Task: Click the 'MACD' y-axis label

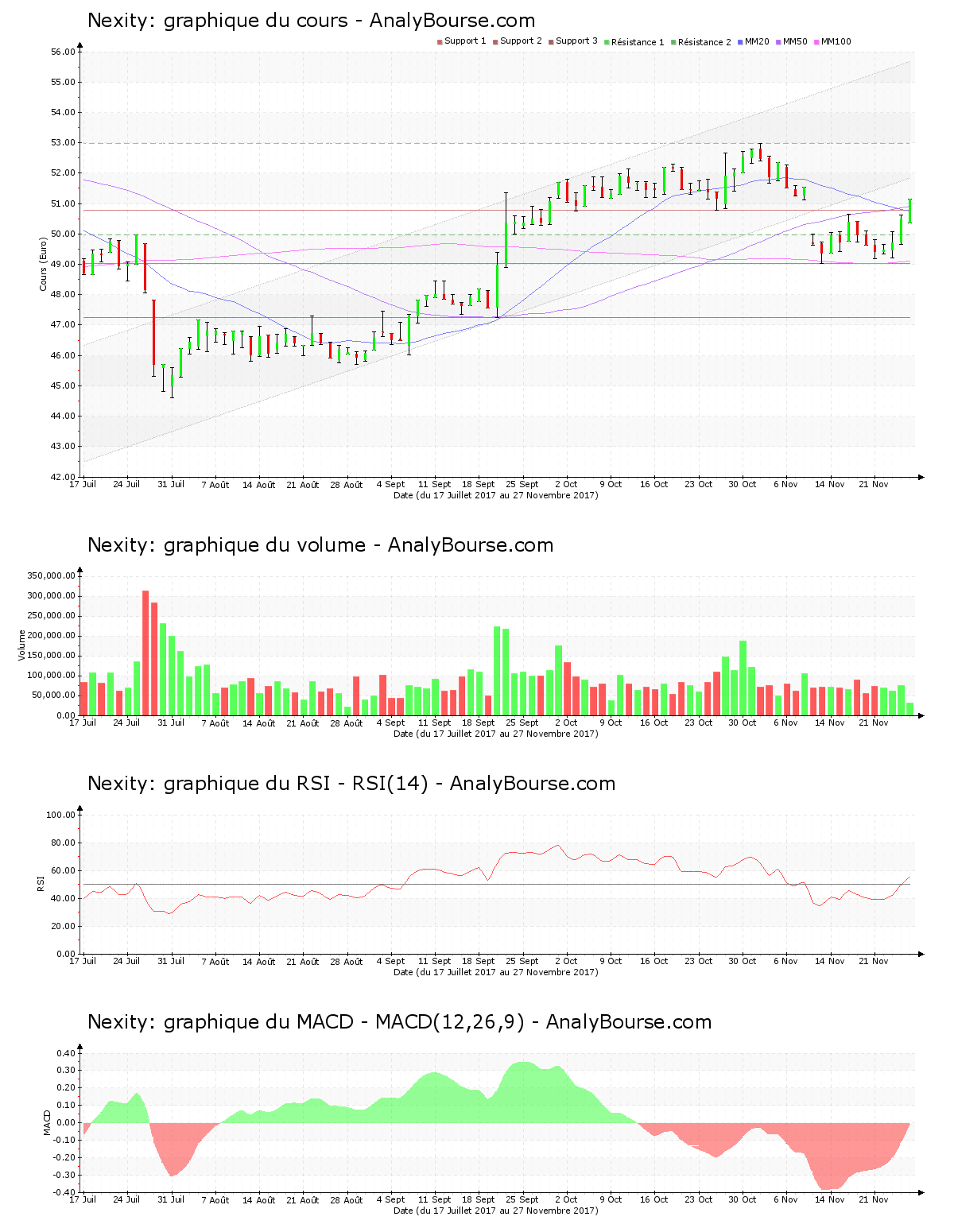Action: (x=47, y=1122)
